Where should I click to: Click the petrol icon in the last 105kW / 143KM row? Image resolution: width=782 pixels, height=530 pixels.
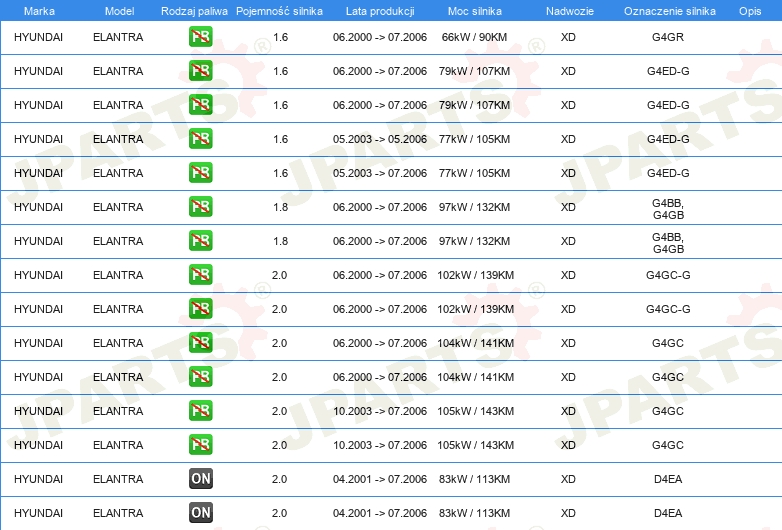pyautogui.click(x=200, y=445)
